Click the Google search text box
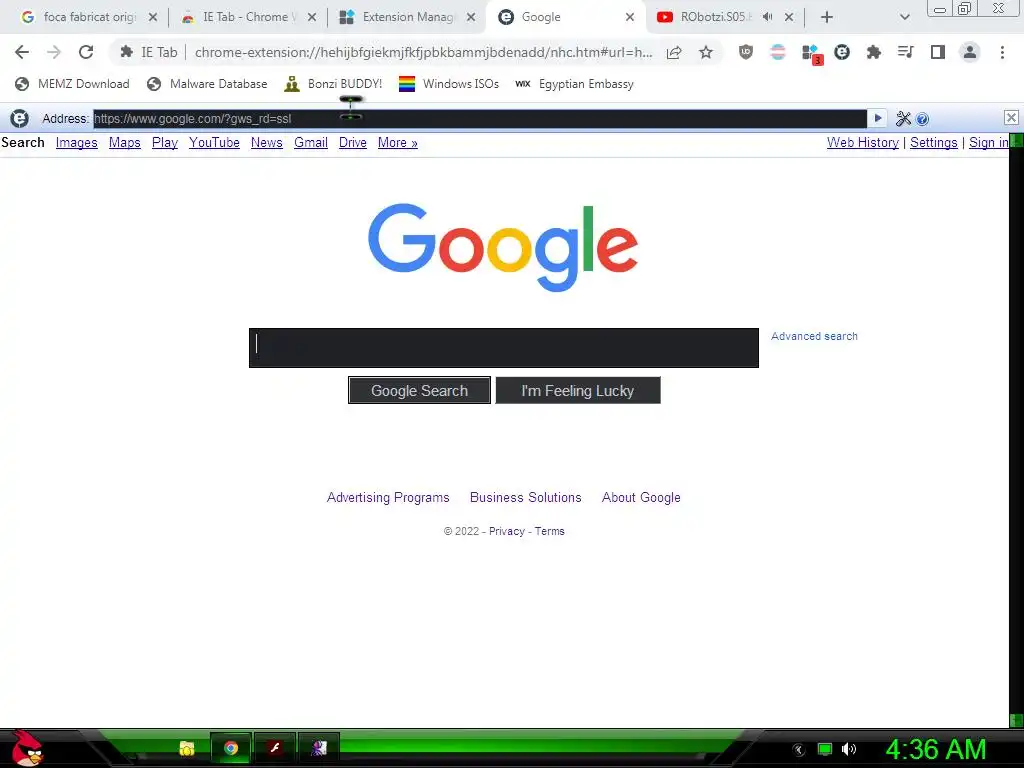This screenshot has height=768, width=1024. pos(504,348)
